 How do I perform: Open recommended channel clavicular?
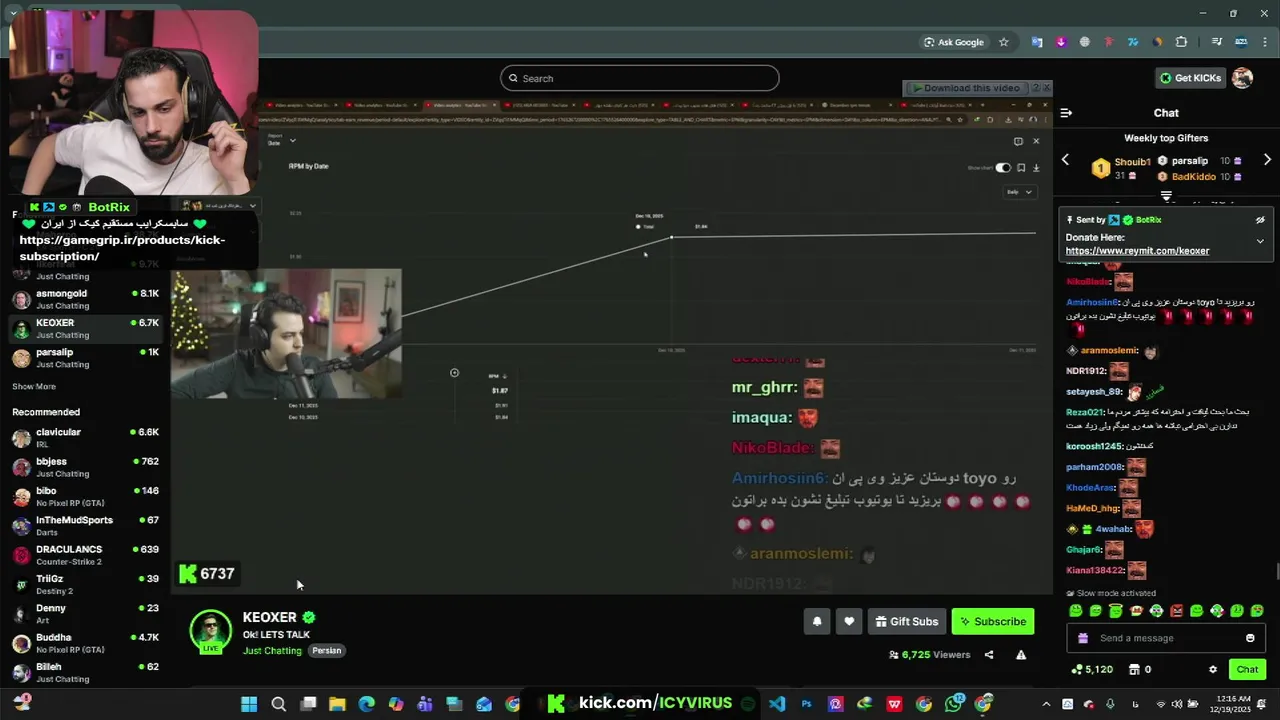pyautogui.click(x=85, y=438)
